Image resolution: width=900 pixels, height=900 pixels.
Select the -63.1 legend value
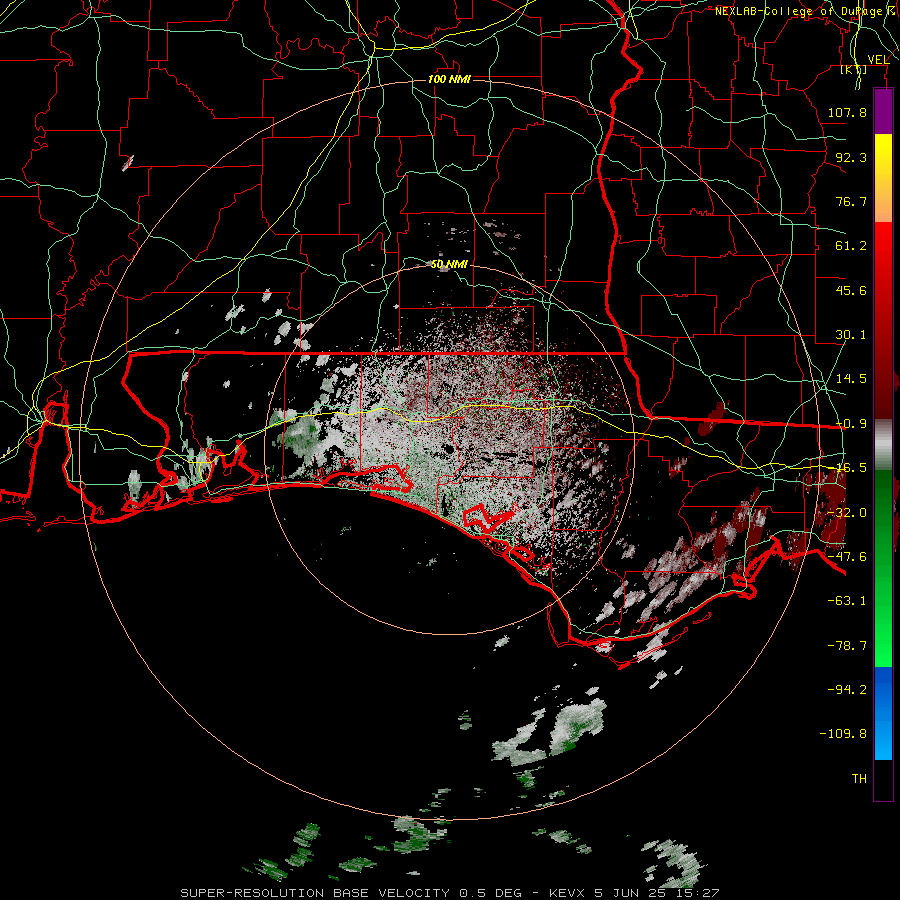tap(847, 601)
